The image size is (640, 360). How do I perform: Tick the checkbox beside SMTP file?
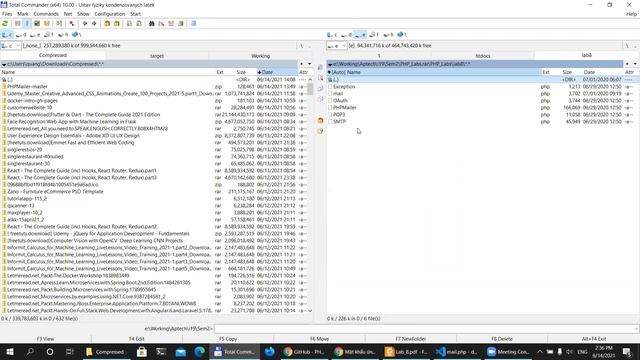tap(330, 122)
